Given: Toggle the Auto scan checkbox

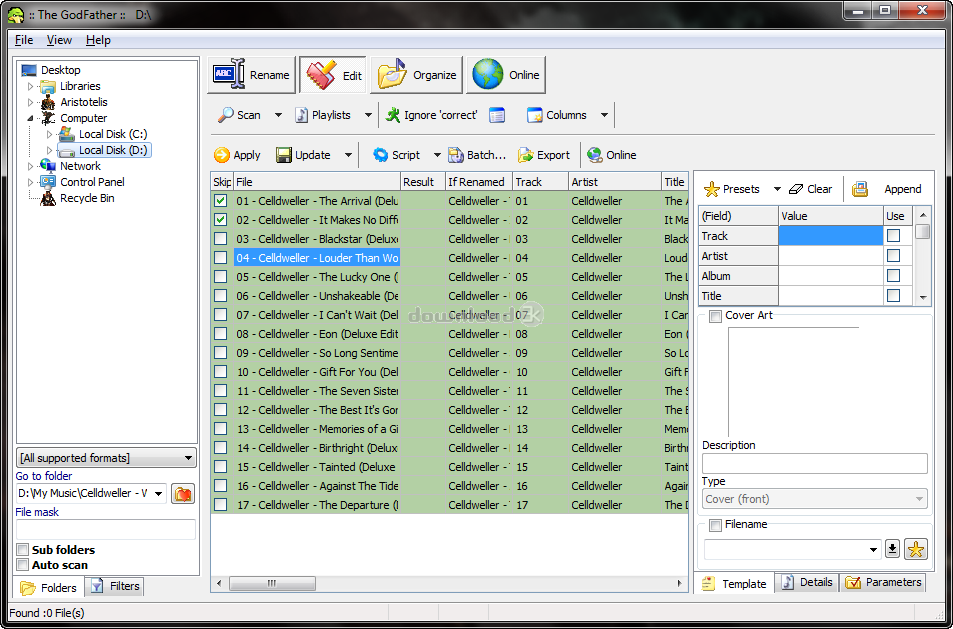Looking at the screenshot, I should (x=23, y=565).
